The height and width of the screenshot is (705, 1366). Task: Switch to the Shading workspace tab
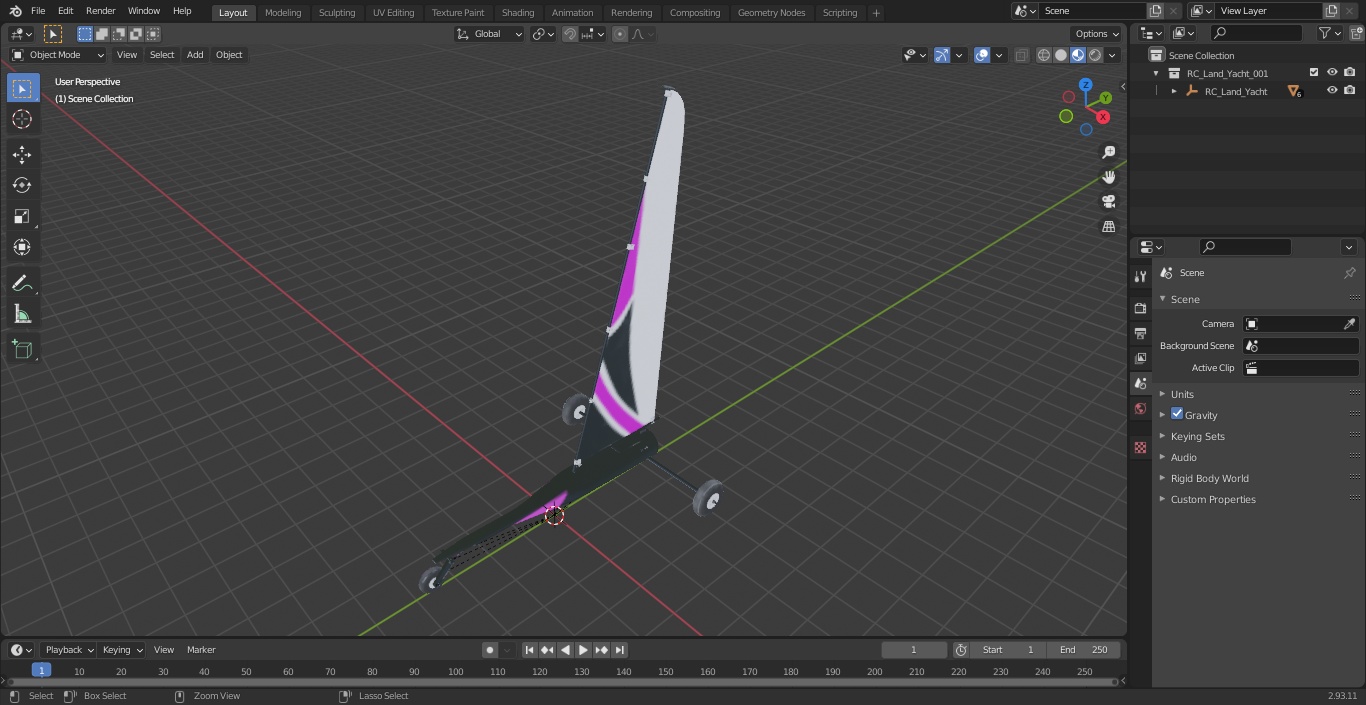518,12
